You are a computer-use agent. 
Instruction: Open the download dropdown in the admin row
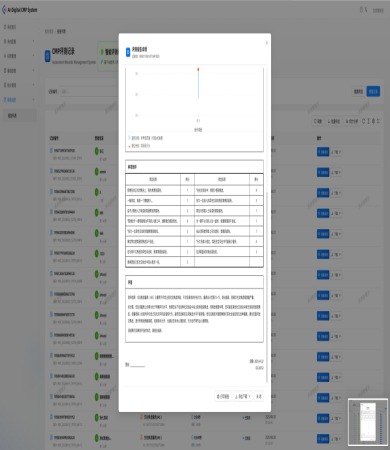336,172
